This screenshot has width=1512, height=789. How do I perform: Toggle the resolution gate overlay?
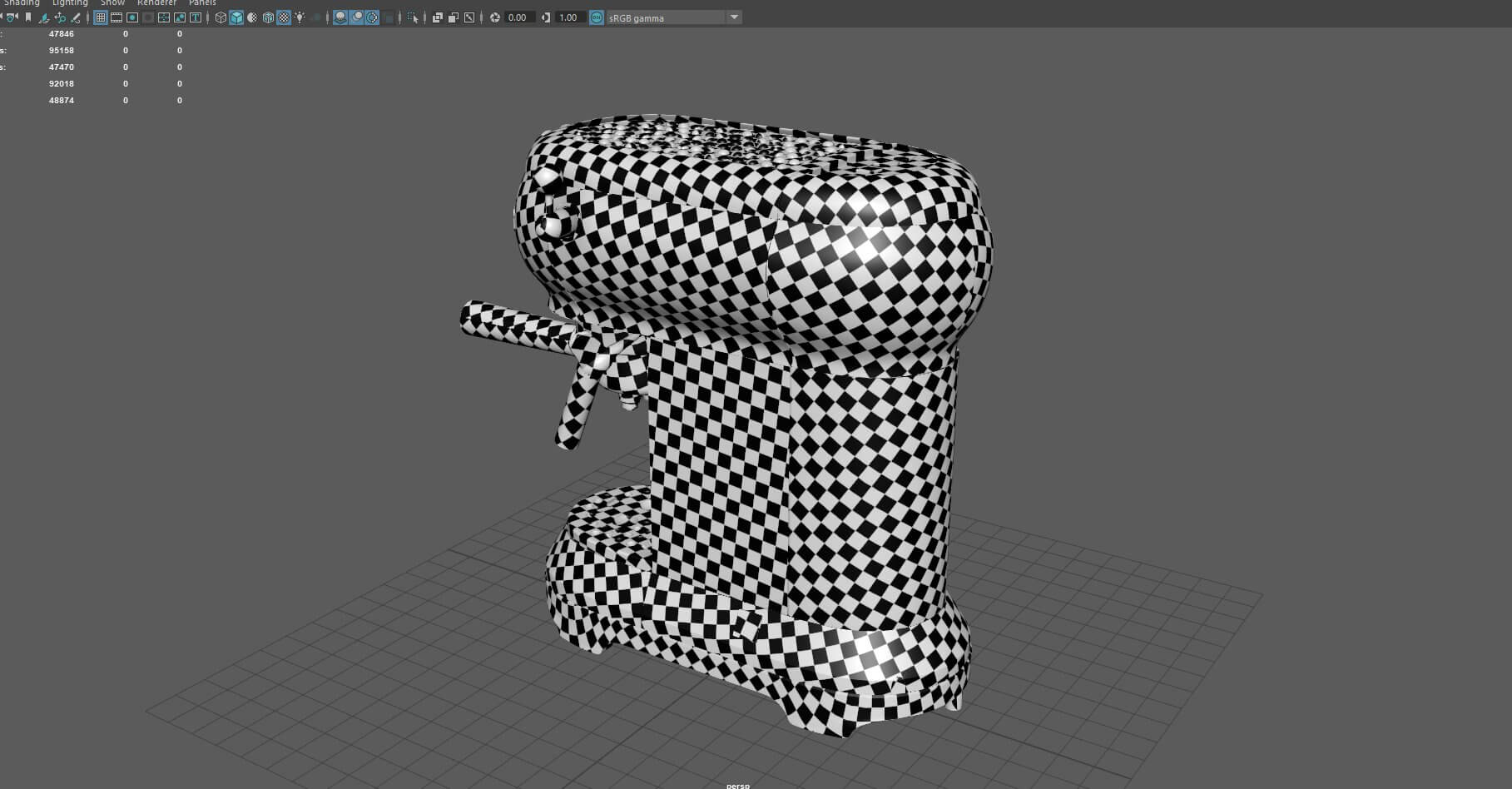coord(132,17)
